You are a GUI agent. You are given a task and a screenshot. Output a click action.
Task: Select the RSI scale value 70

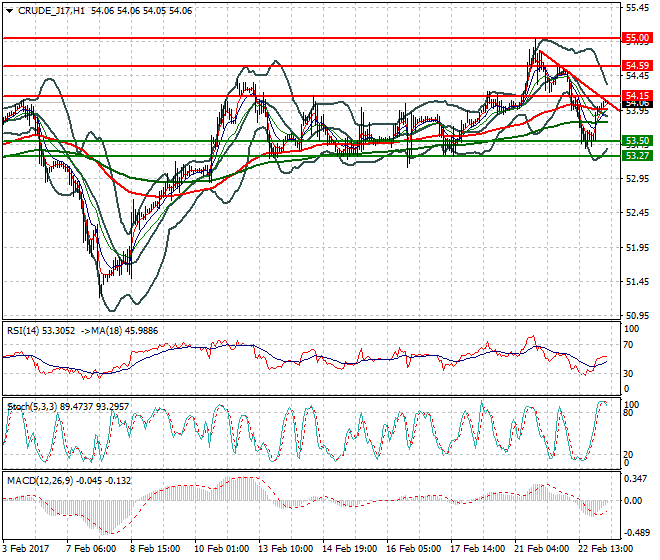click(x=628, y=345)
